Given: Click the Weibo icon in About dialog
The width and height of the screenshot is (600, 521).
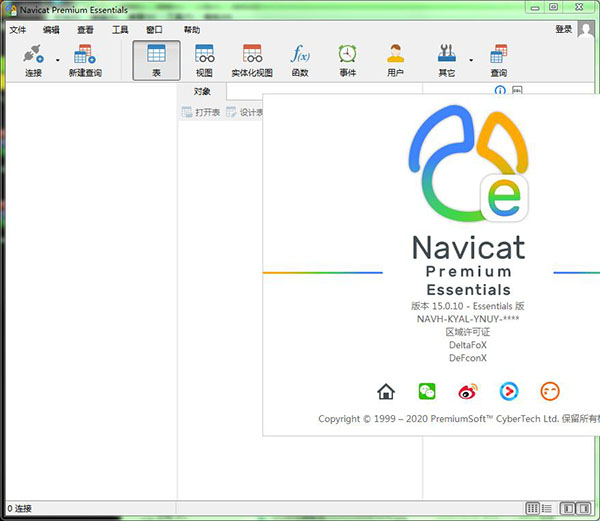Looking at the screenshot, I should (468, 391).
